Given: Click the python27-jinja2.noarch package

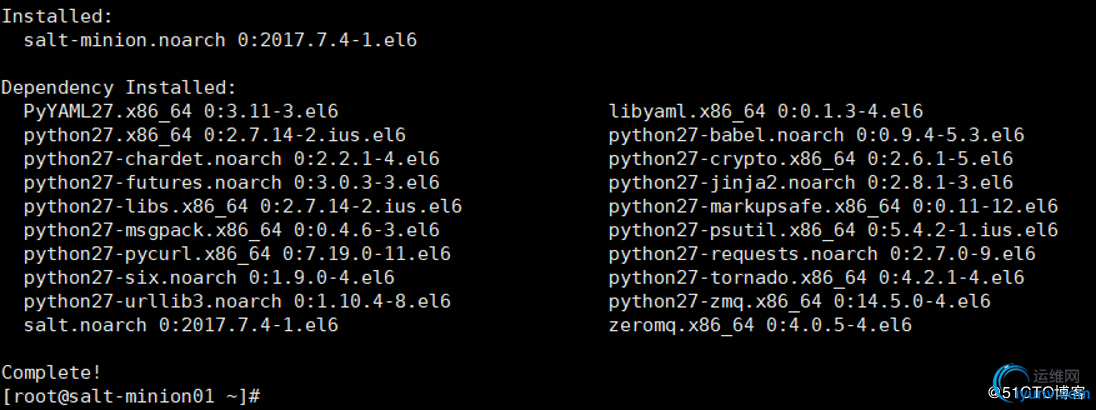Looking at the screenshot, I should click(811, 182).
